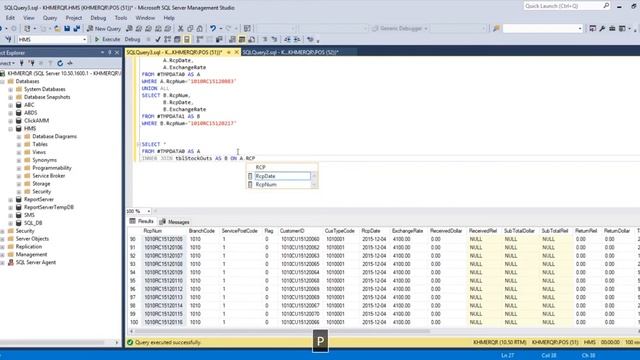Toggle Results to Text icon
The height and width of the screenshot is (360, 640).
pos(232,40)
